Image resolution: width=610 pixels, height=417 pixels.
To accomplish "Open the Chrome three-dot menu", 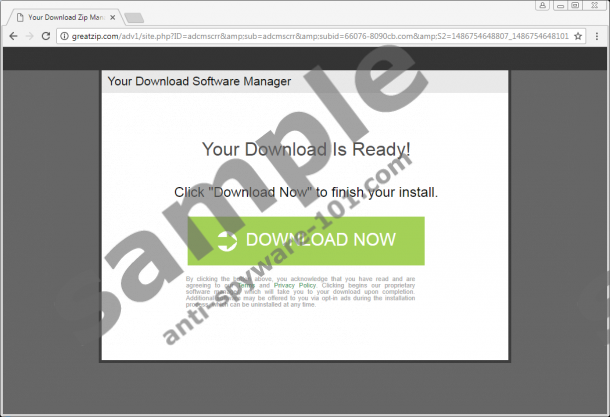I will (597, 36).
